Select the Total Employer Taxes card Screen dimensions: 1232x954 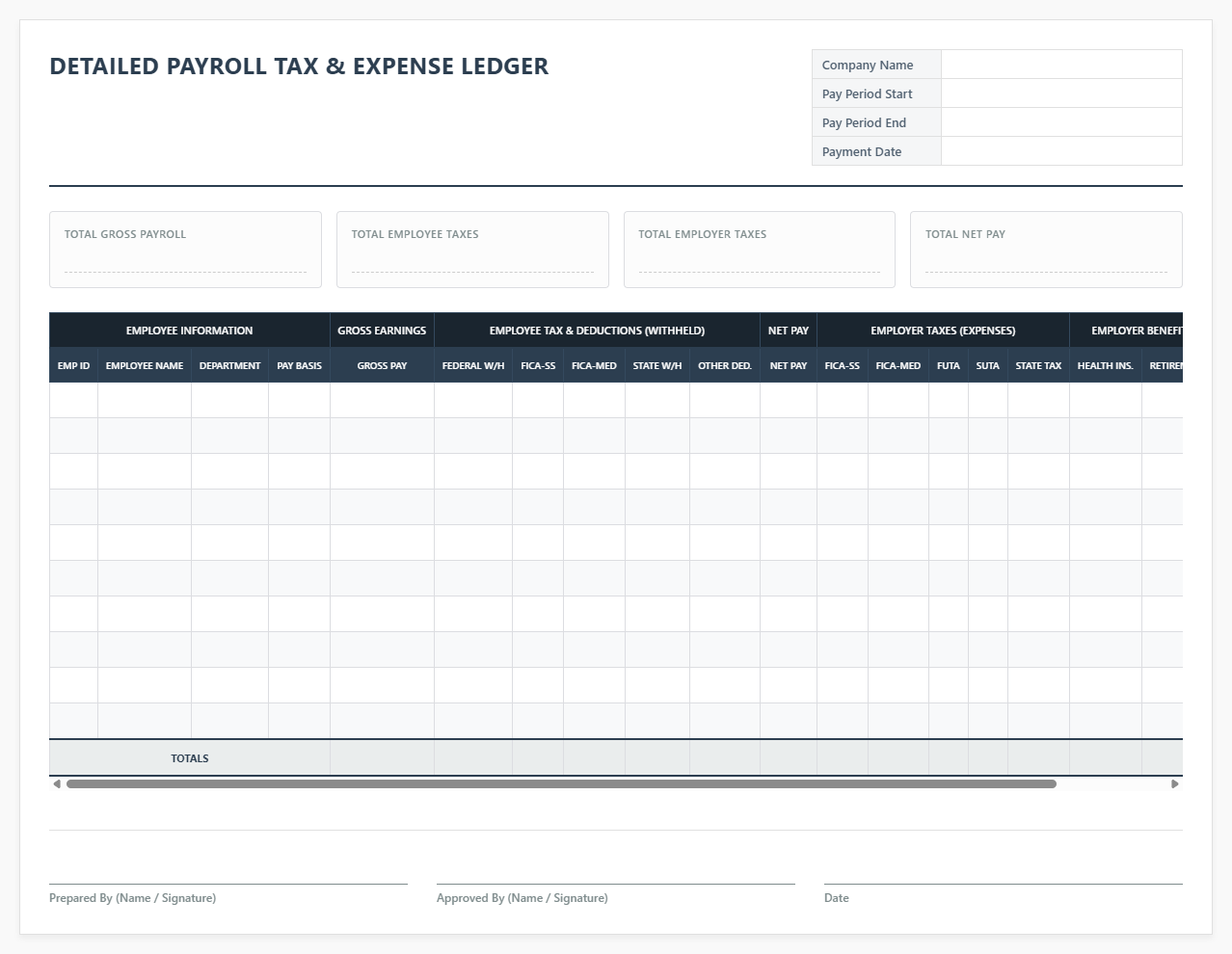click(760, 250)
